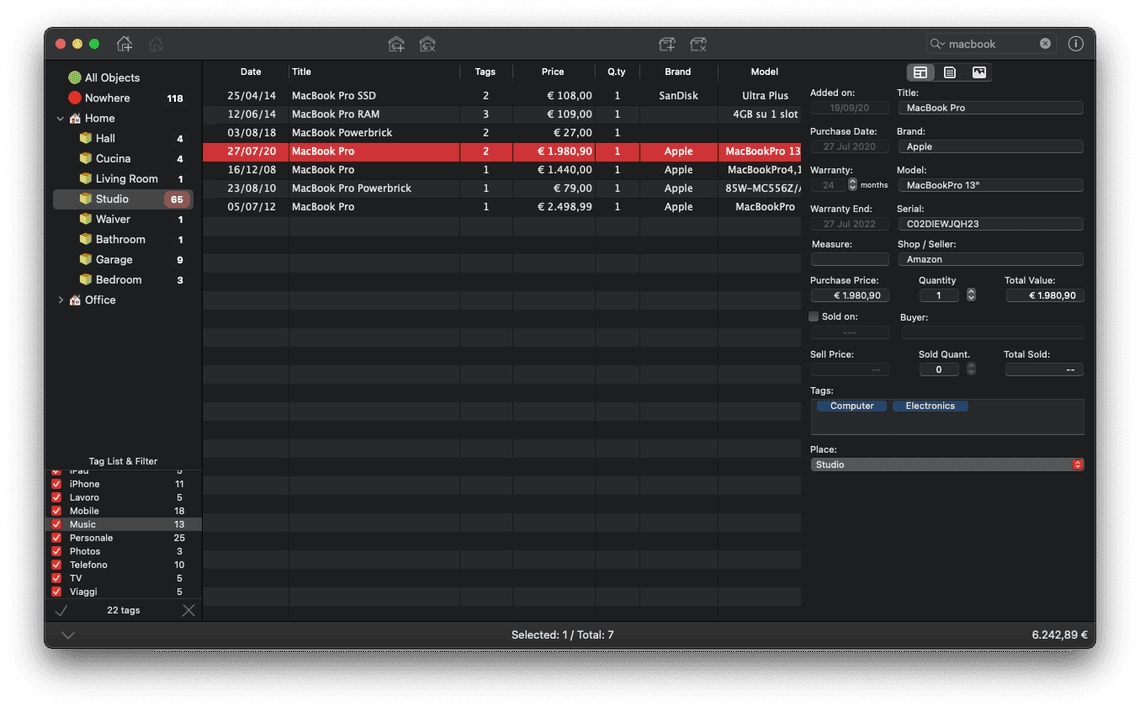Viewport: 1140px width, 706px height.
Task: Switch to the notes view of the item
Action: 949,72
